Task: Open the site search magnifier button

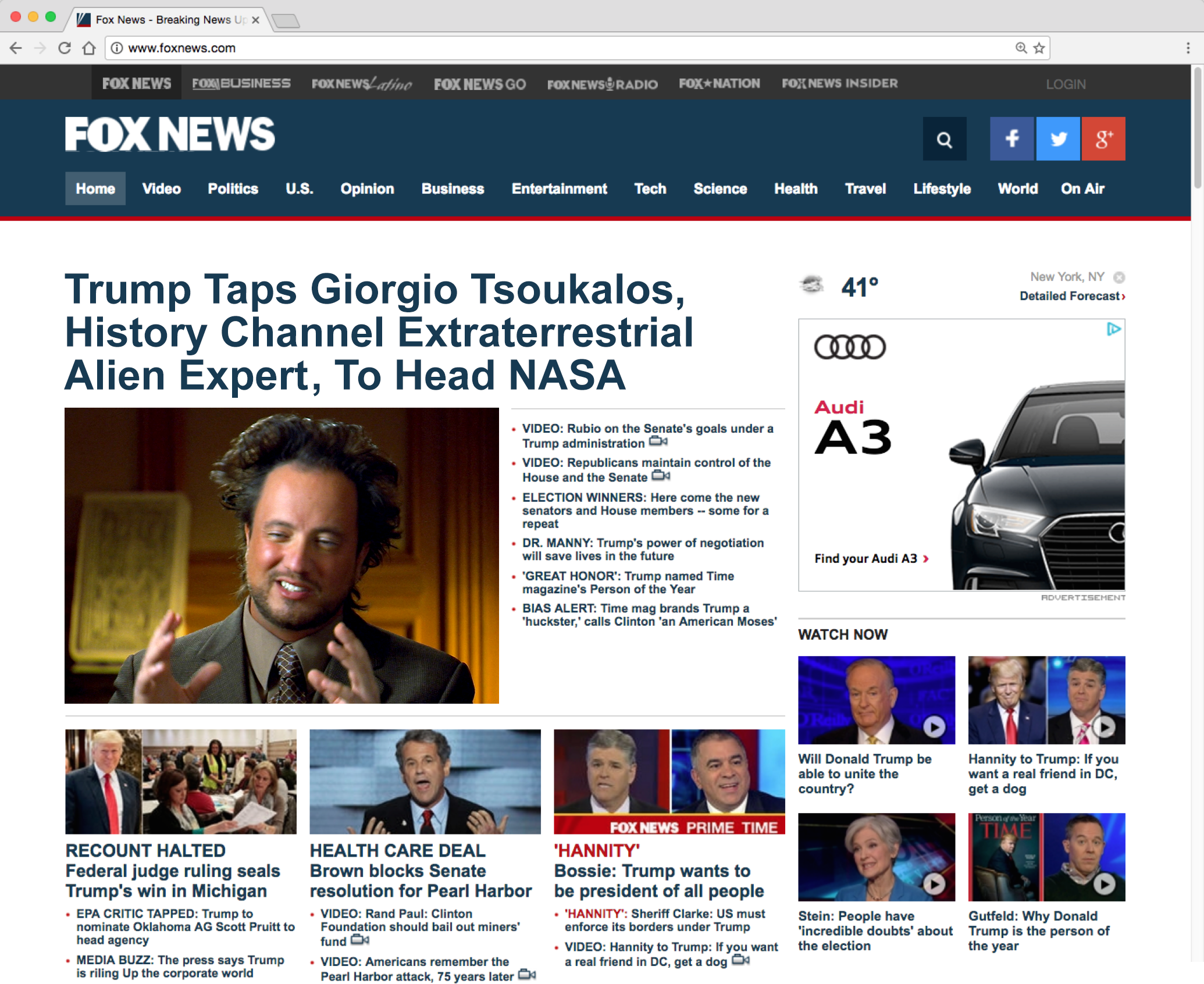Action: [945, 139]
